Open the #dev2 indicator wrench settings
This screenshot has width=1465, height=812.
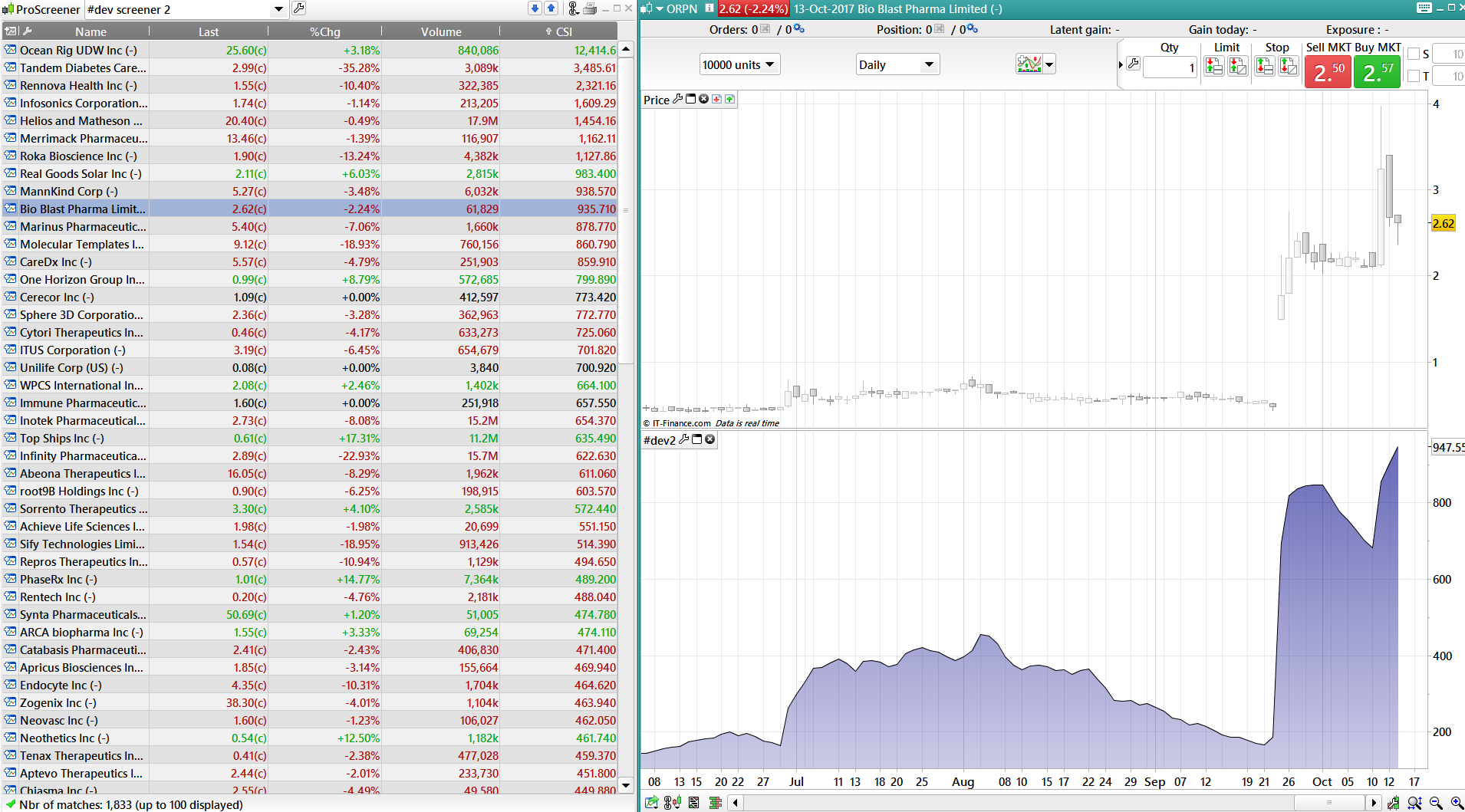click(683, 439)
